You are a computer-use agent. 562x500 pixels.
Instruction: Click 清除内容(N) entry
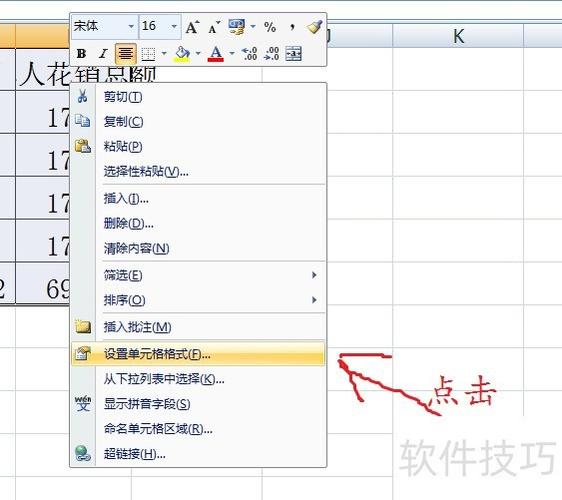[x=199, y=248]
